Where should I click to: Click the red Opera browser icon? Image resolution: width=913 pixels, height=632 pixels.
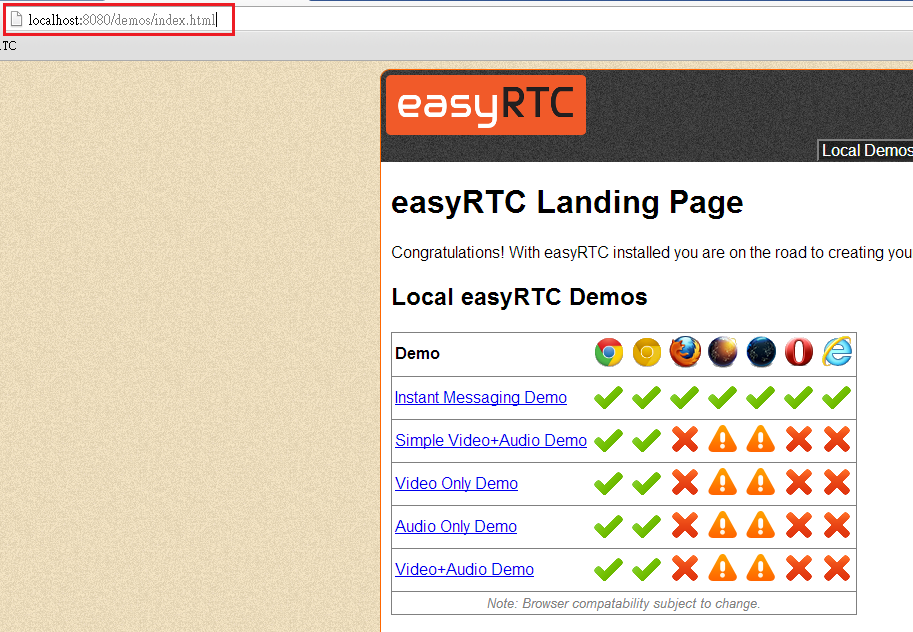[x=799, y=352]
